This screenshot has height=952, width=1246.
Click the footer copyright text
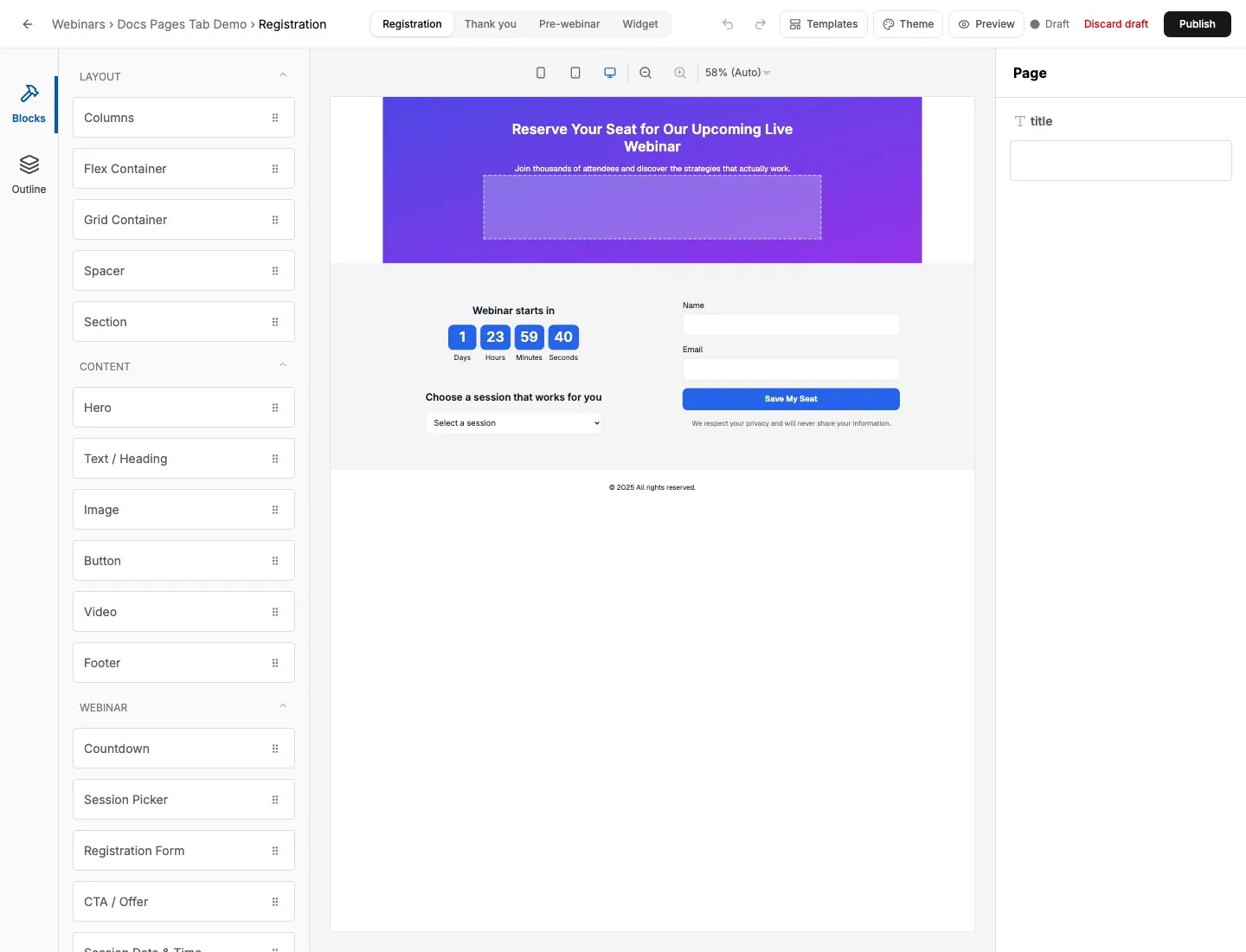click(x=652, y=487)
